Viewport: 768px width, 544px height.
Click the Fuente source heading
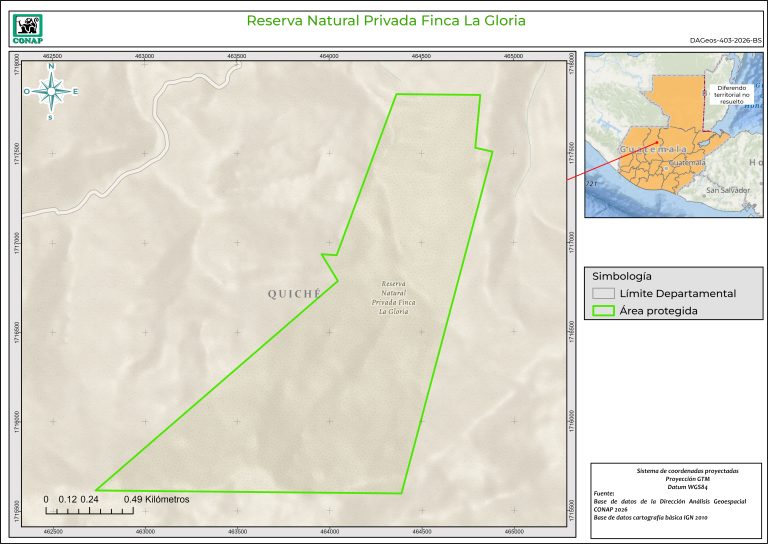pyautogui.click(x=604, y=494)
